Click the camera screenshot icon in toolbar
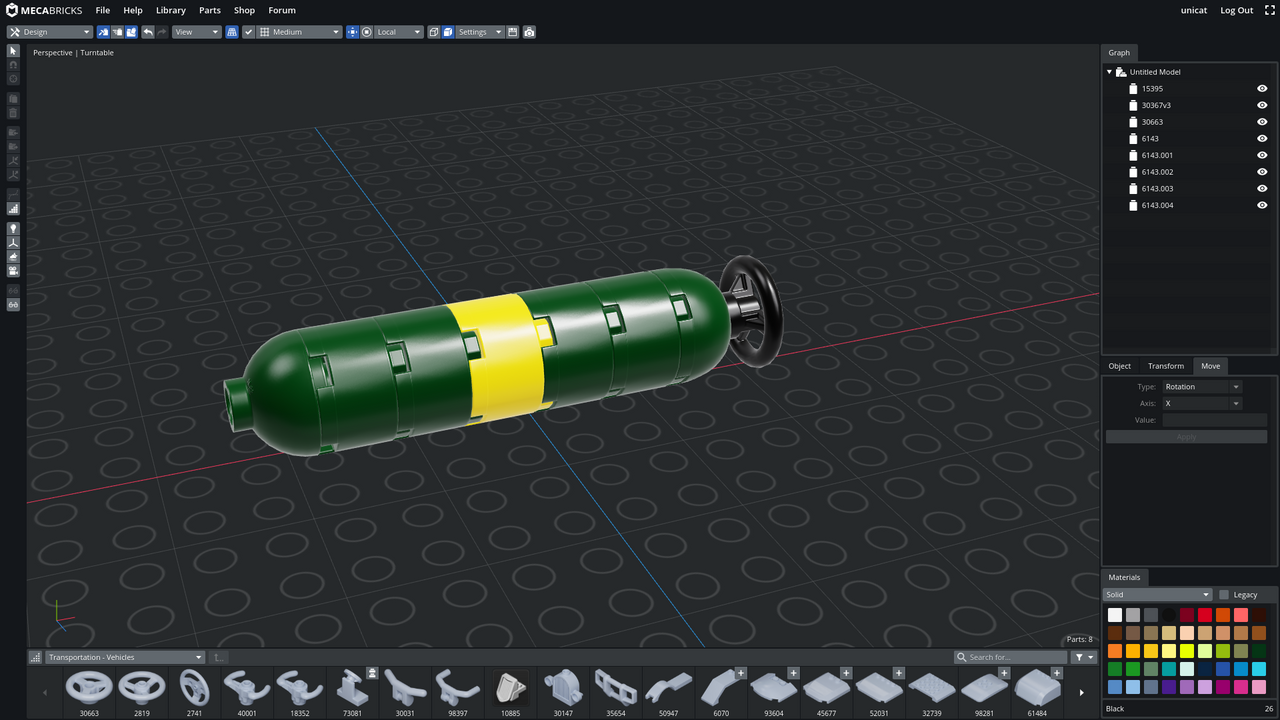Image resolution: width=1280 pixels, height=720 pixels. (529, 32)
